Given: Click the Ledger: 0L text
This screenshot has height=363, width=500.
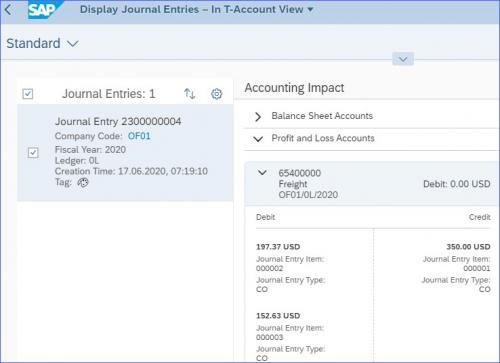Looking at the screenshot, I should [77, 160].
